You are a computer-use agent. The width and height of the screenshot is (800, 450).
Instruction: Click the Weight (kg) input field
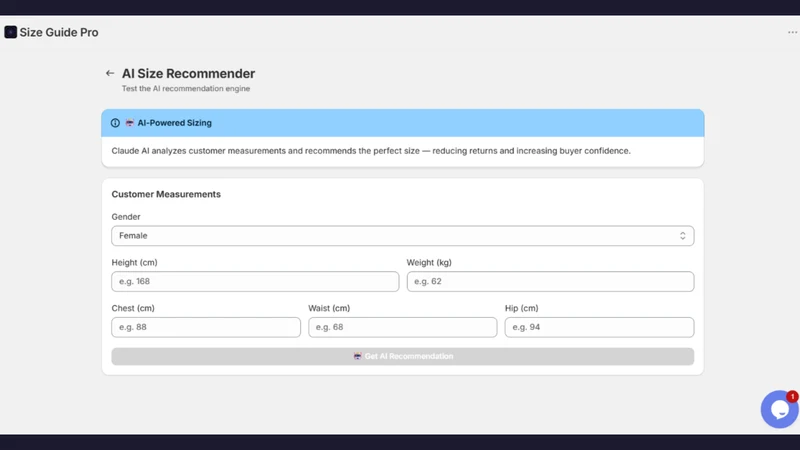[x=550, y=282]
